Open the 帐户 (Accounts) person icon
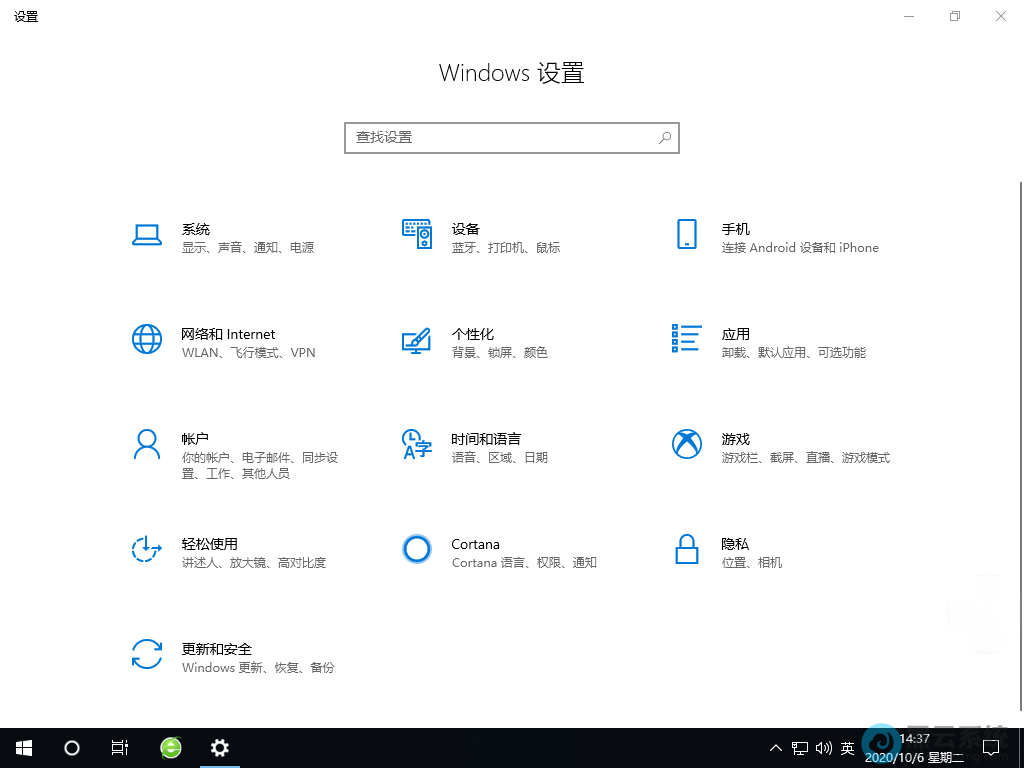1024x768 pixels. (147, 444)
